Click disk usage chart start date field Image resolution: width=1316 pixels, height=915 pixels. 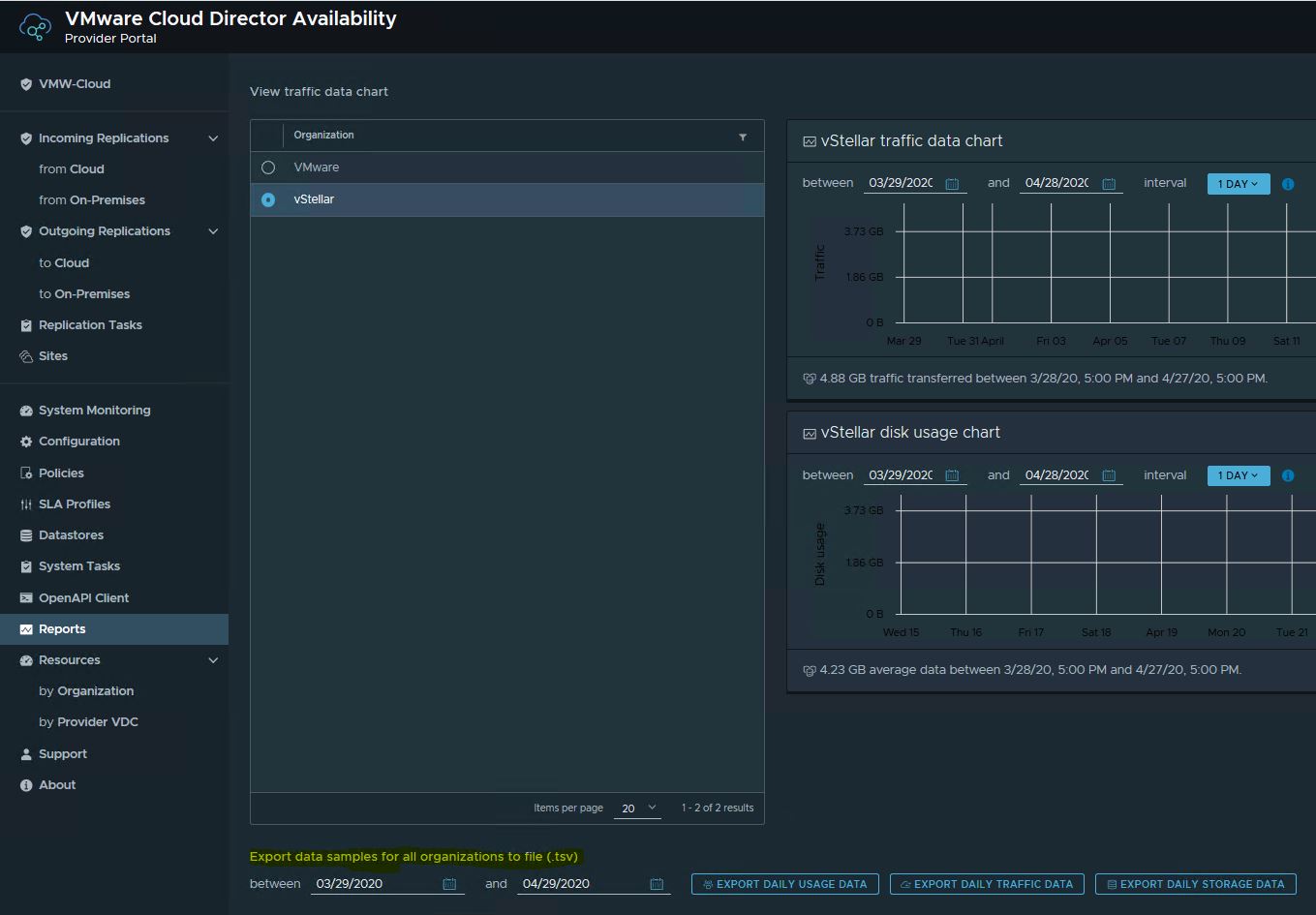901,475
